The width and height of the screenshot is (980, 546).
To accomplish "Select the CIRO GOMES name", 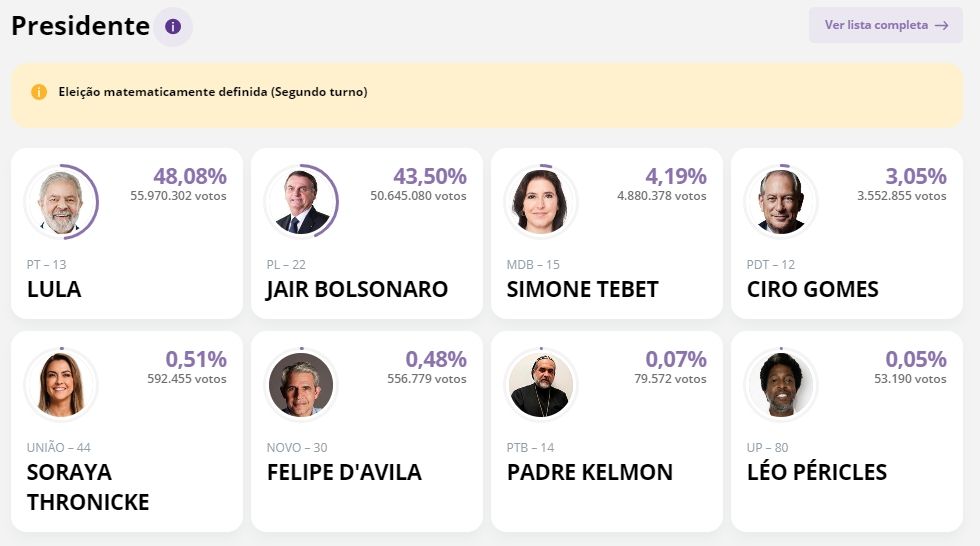I will pos(812,290).
